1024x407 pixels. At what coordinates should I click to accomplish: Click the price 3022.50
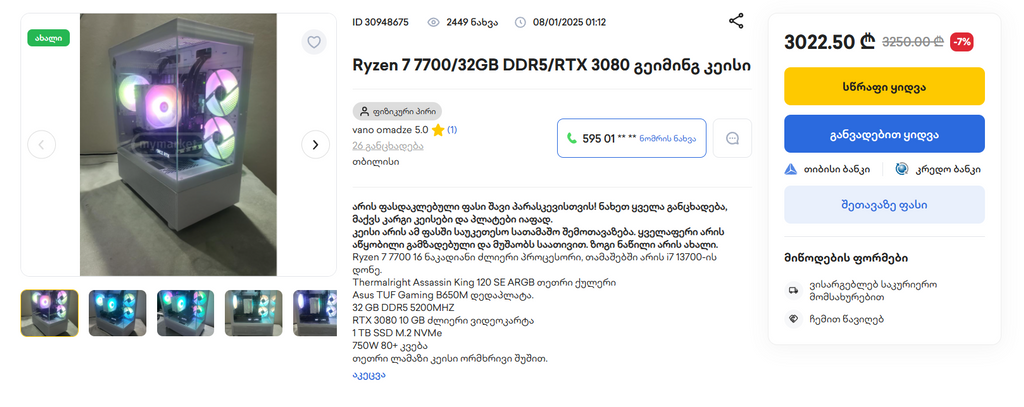pos(829,42)
